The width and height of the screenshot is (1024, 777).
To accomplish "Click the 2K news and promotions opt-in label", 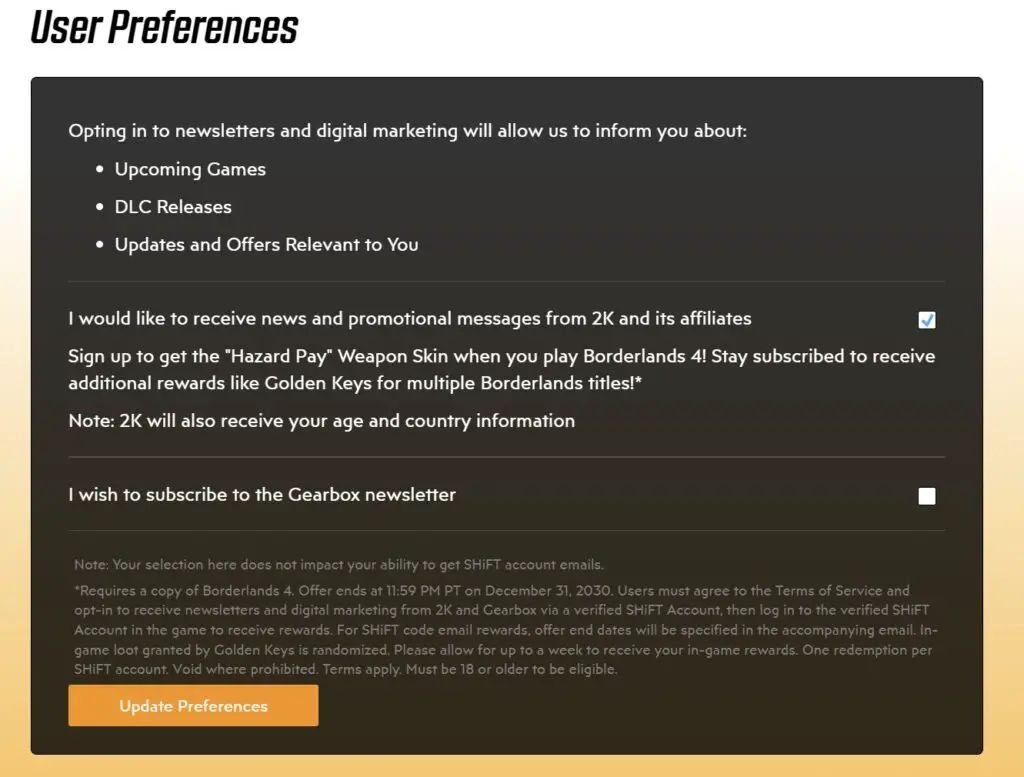I will (x=409, y=318).
